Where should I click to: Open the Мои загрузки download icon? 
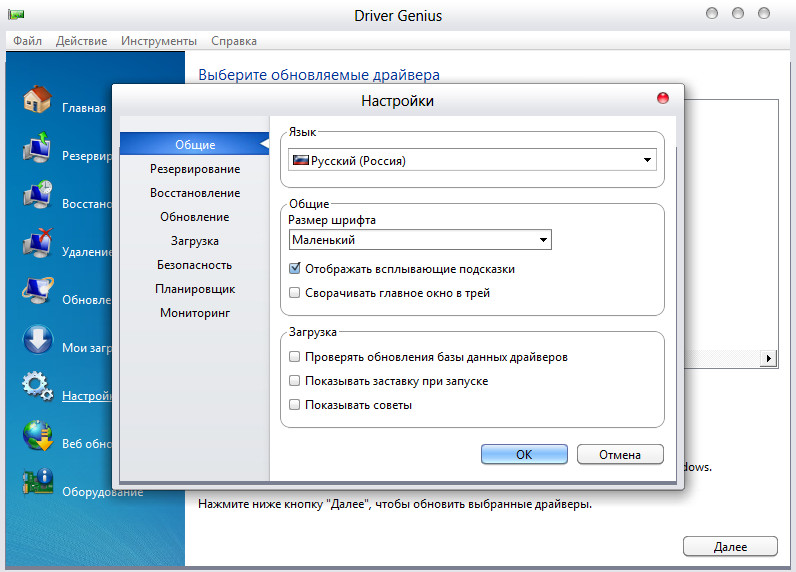37,340
